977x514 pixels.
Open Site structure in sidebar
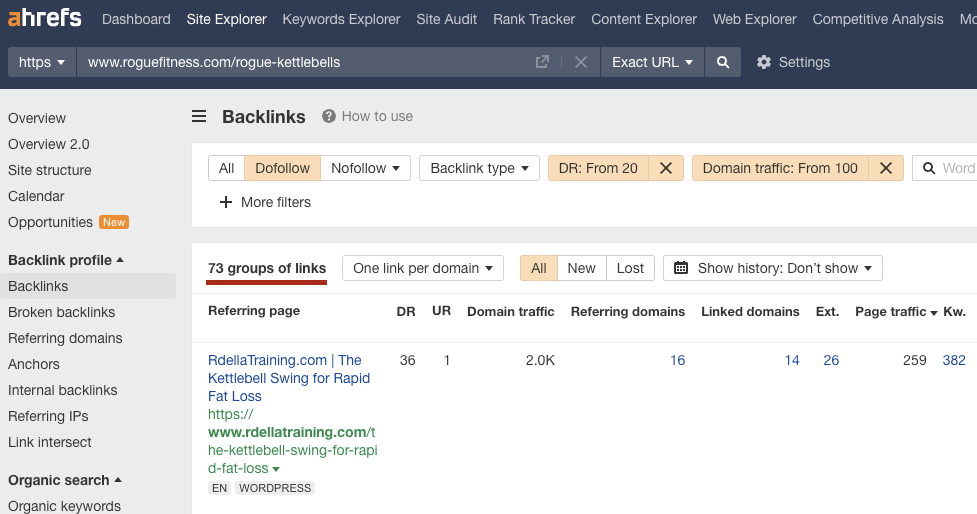[x=50, y=170]
